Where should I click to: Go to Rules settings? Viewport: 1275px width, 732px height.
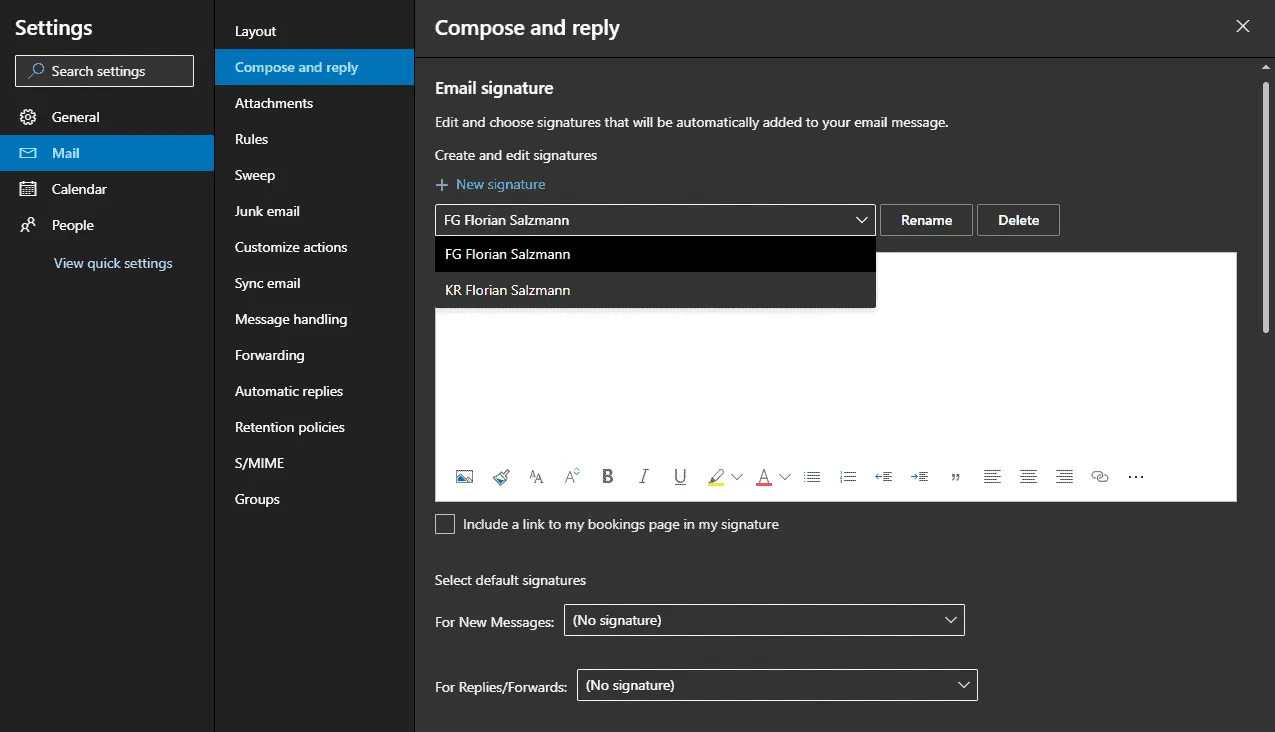pyautogui.click(x=314, y=139)
